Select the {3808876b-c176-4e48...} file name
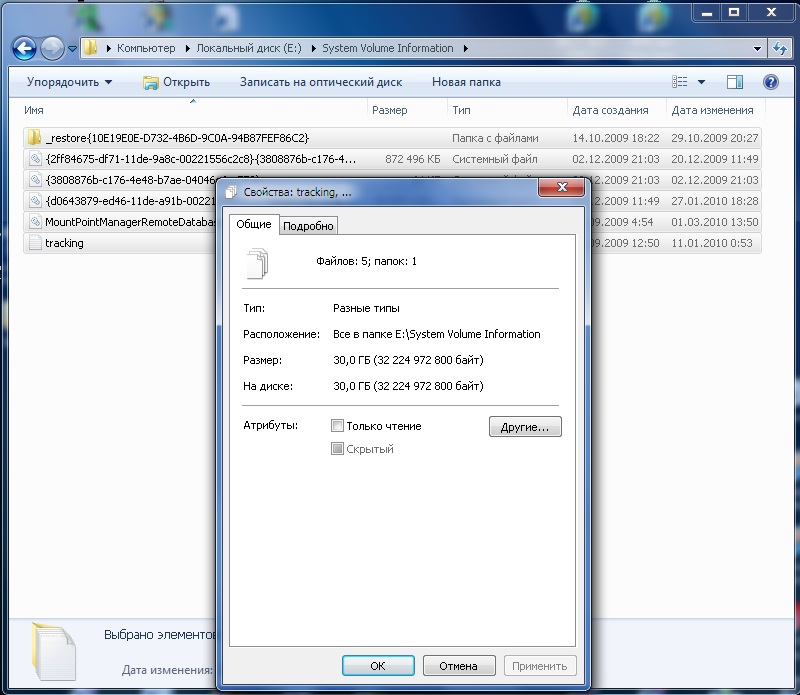 point(131,180)
